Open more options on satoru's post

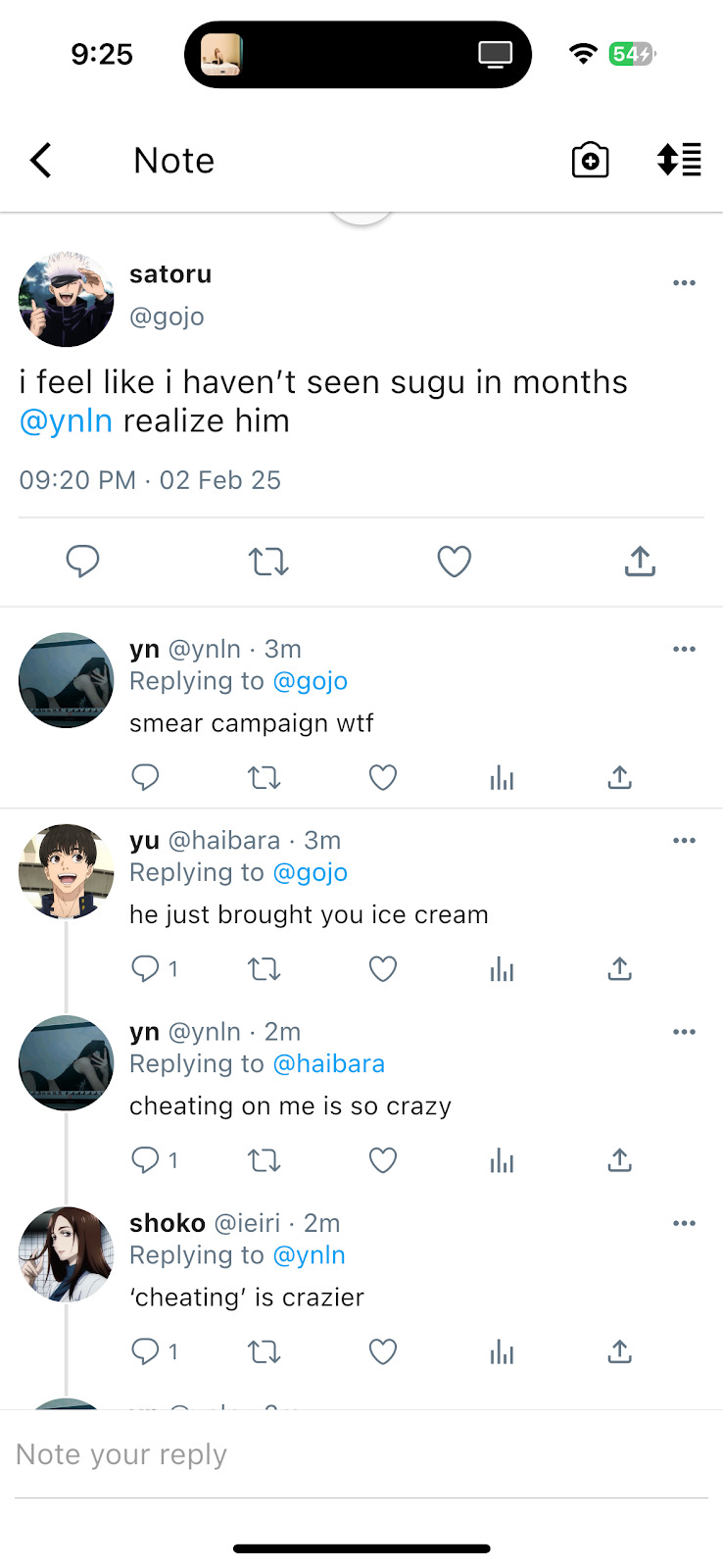pos(684,283)
